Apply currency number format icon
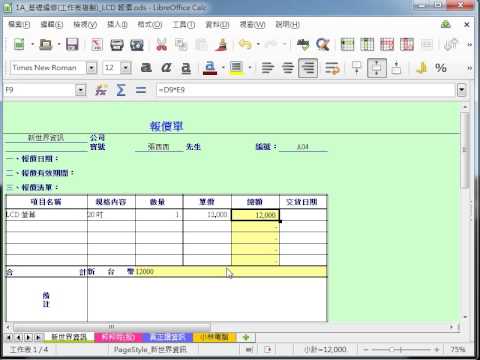 [x=422, y=68]
